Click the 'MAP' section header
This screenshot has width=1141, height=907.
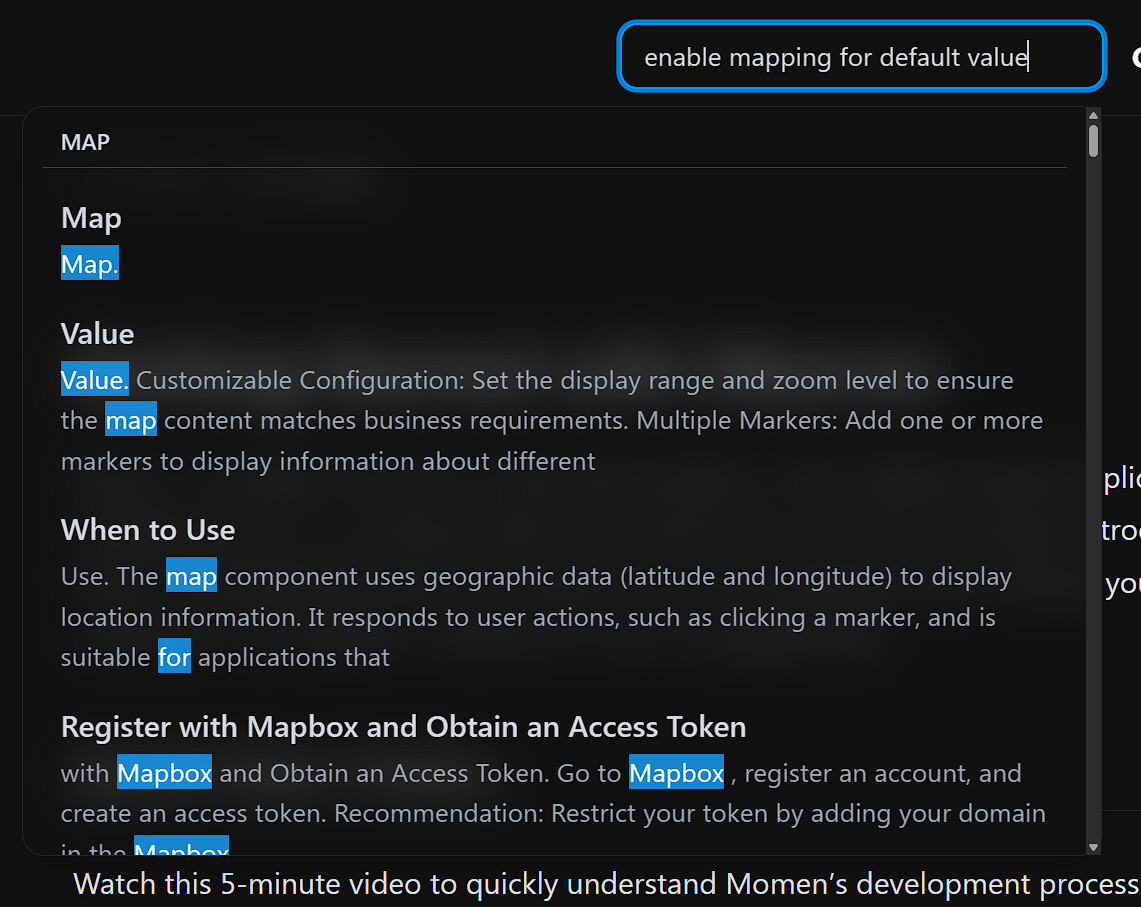pos(85,142)
